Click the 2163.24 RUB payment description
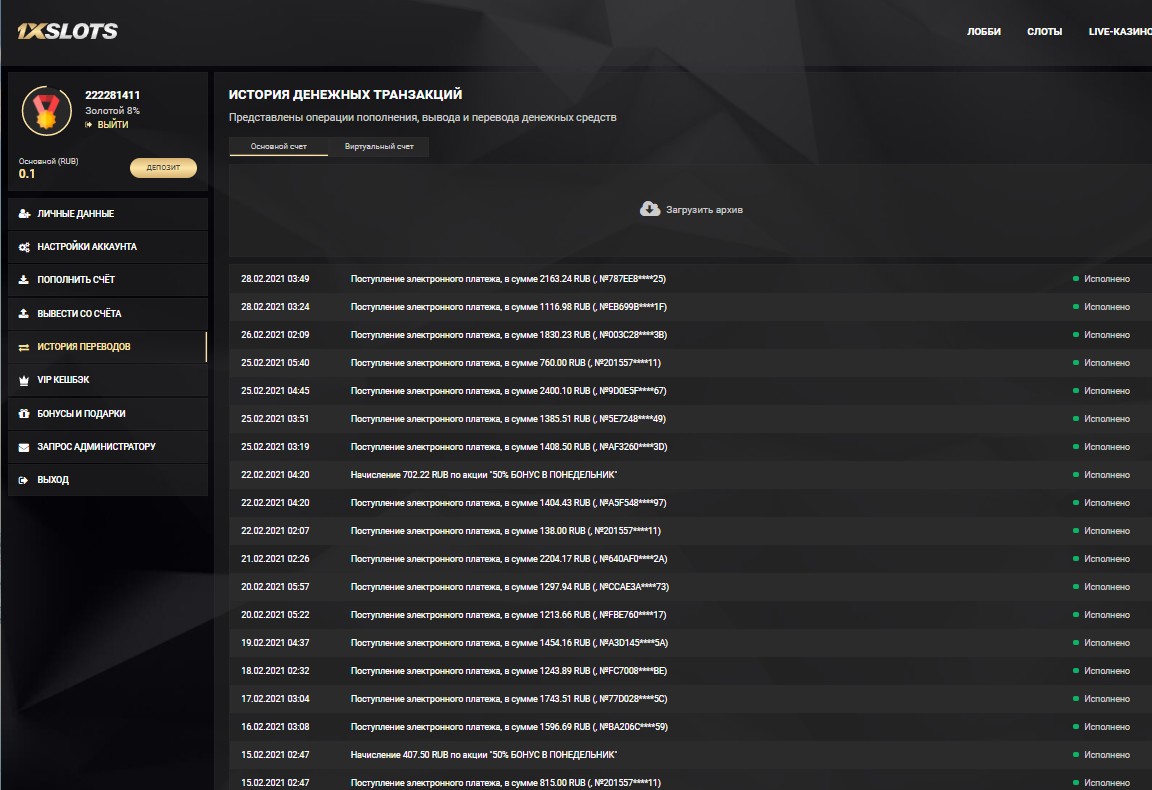 point(508,279)
